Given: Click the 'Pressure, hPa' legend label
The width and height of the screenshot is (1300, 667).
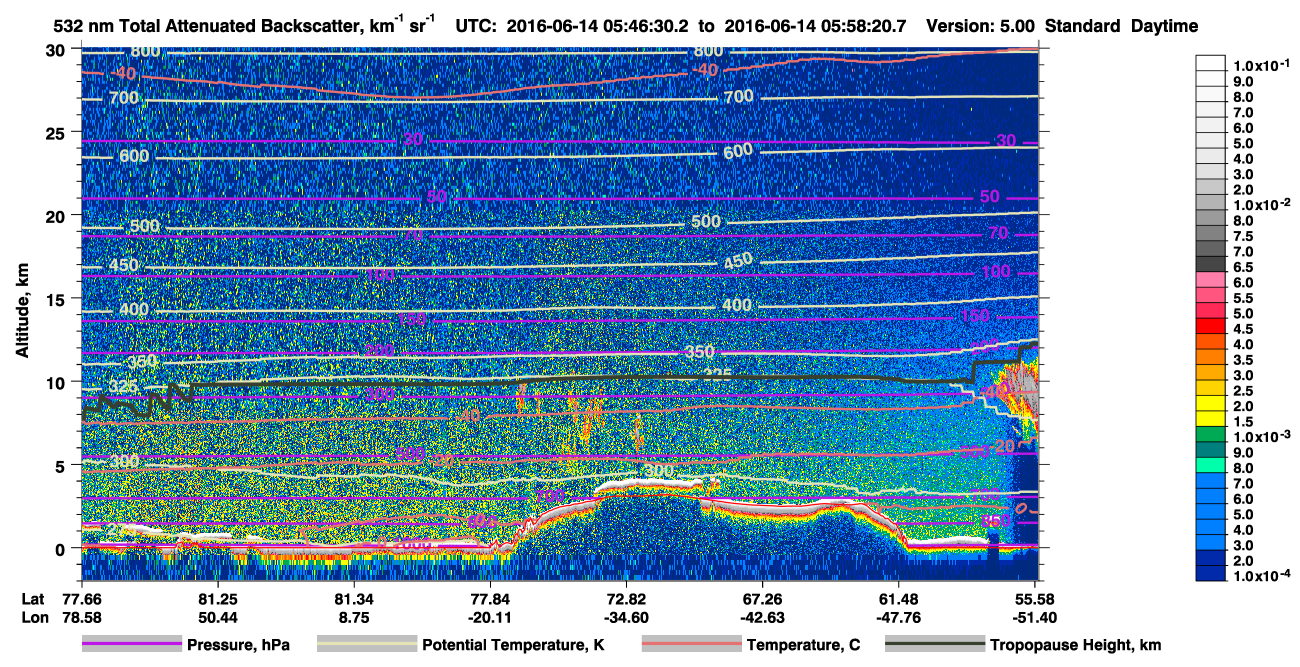Looking at the screenshot, I should coord(239,645).
